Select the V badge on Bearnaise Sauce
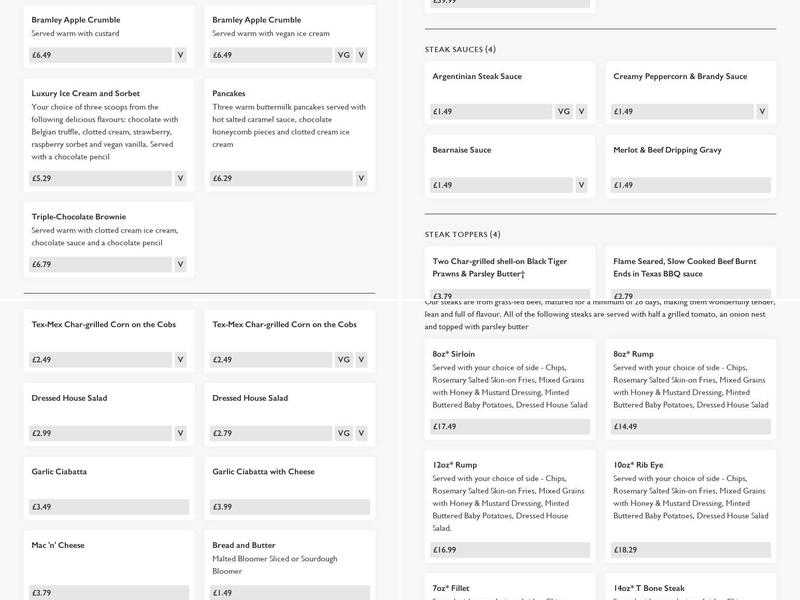800x600 pixels. (581, 185)
